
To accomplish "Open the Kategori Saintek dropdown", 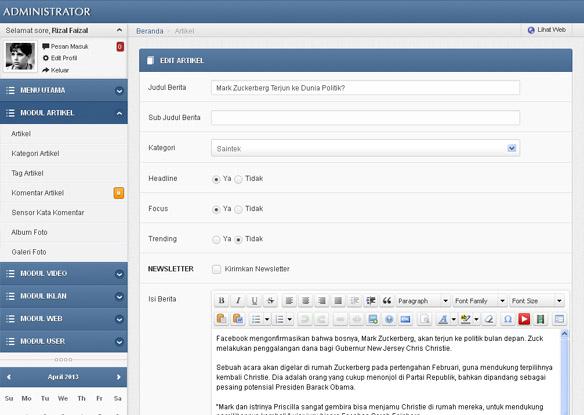I will (365, 148).
